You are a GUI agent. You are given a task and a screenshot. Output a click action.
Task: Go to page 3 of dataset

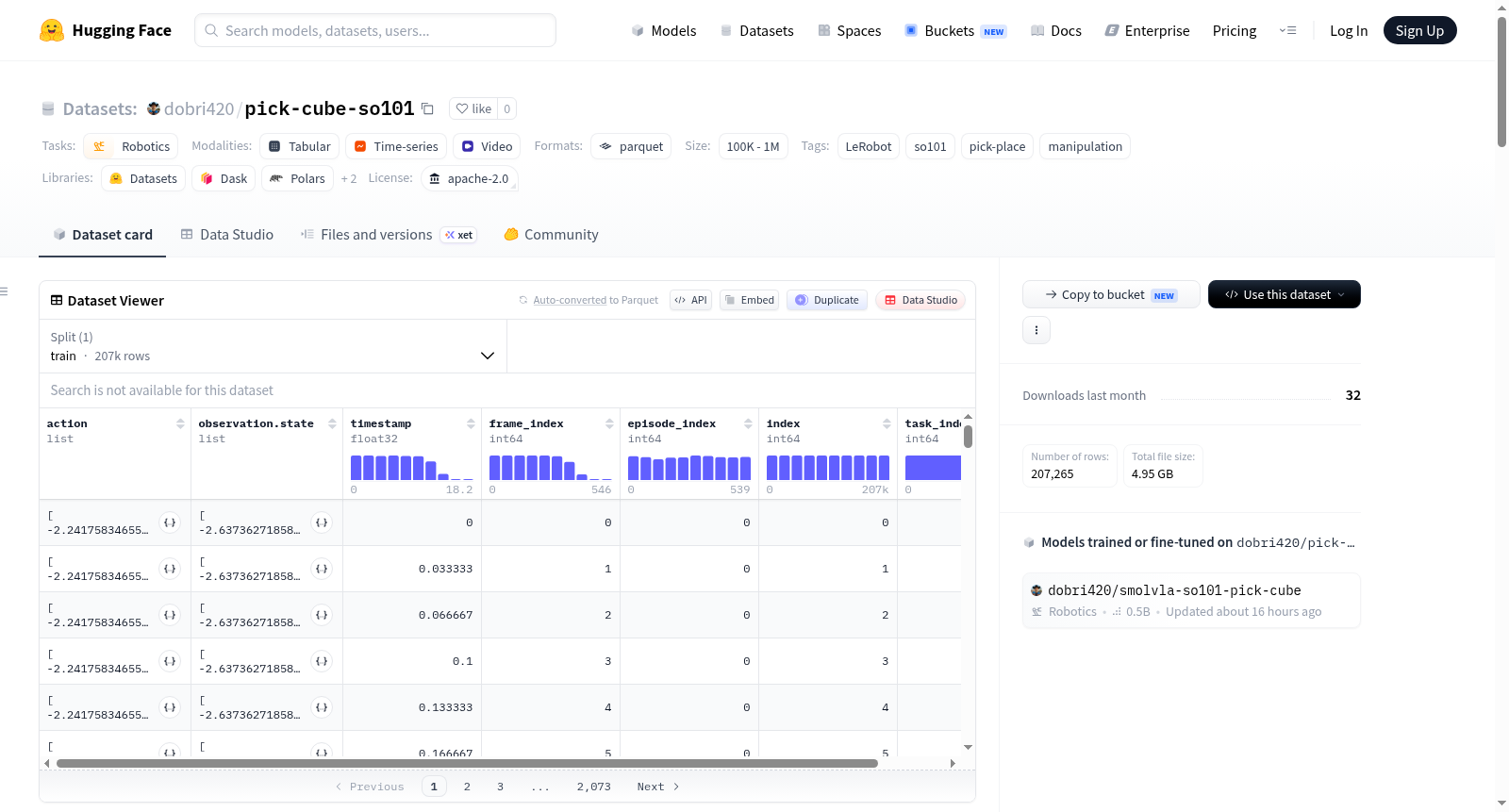pos(500,787)
